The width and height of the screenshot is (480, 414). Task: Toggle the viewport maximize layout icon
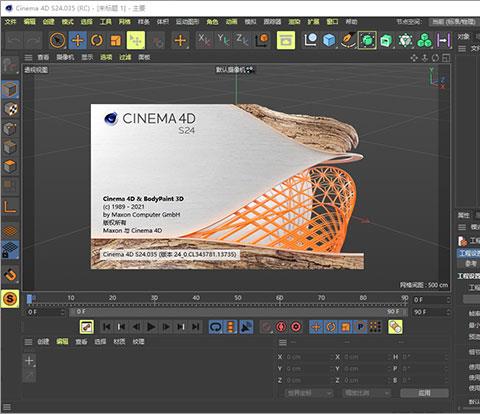pos(446,58)
